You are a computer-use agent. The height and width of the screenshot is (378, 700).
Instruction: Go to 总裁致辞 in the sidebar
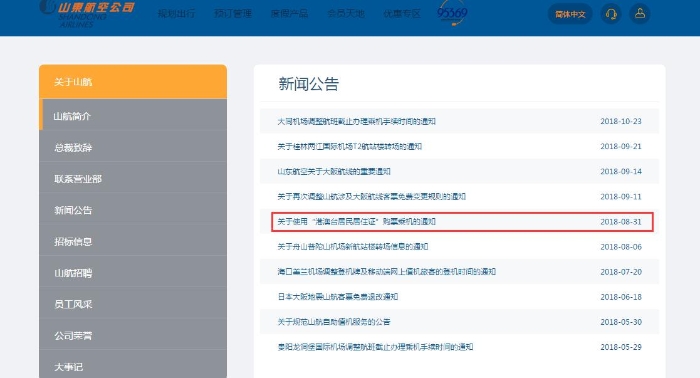[x=133, y=147]
